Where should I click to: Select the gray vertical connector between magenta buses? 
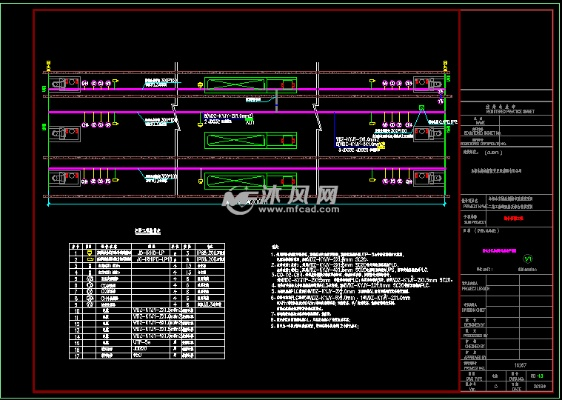point(276,101)
